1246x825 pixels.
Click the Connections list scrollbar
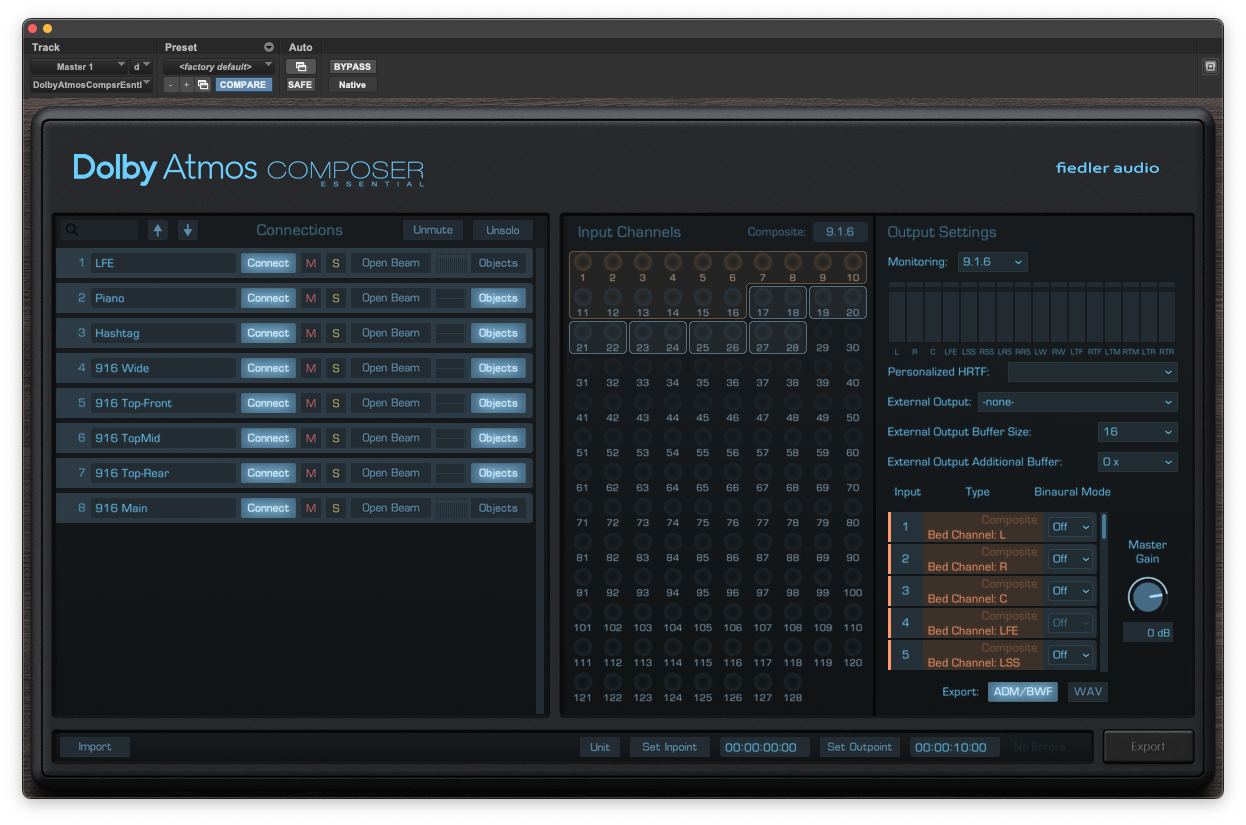(x=541, y=480)
